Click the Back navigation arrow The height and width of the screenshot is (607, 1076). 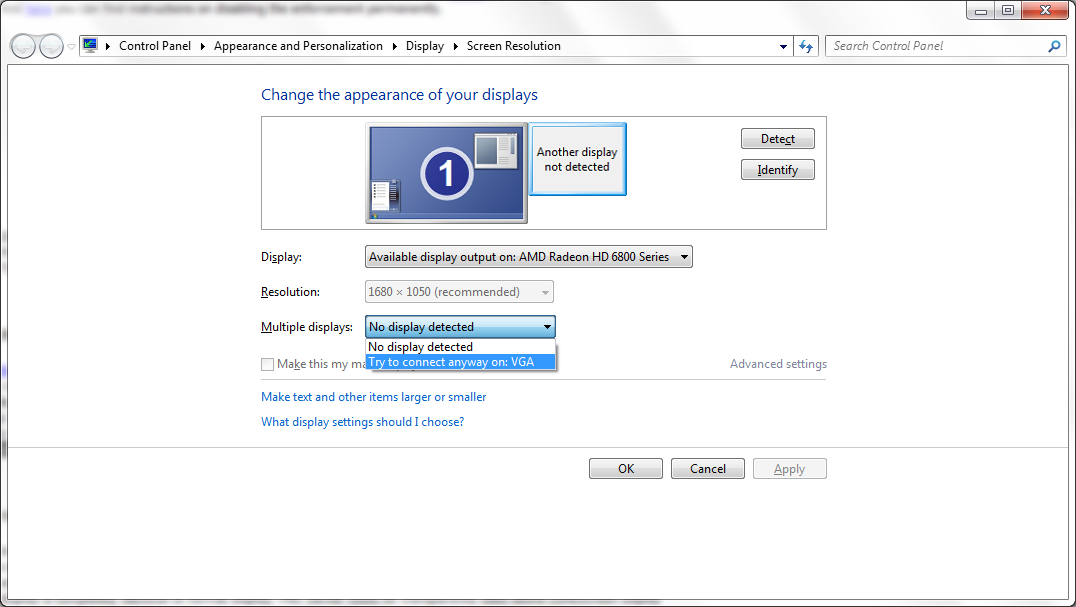click(23, 47)
